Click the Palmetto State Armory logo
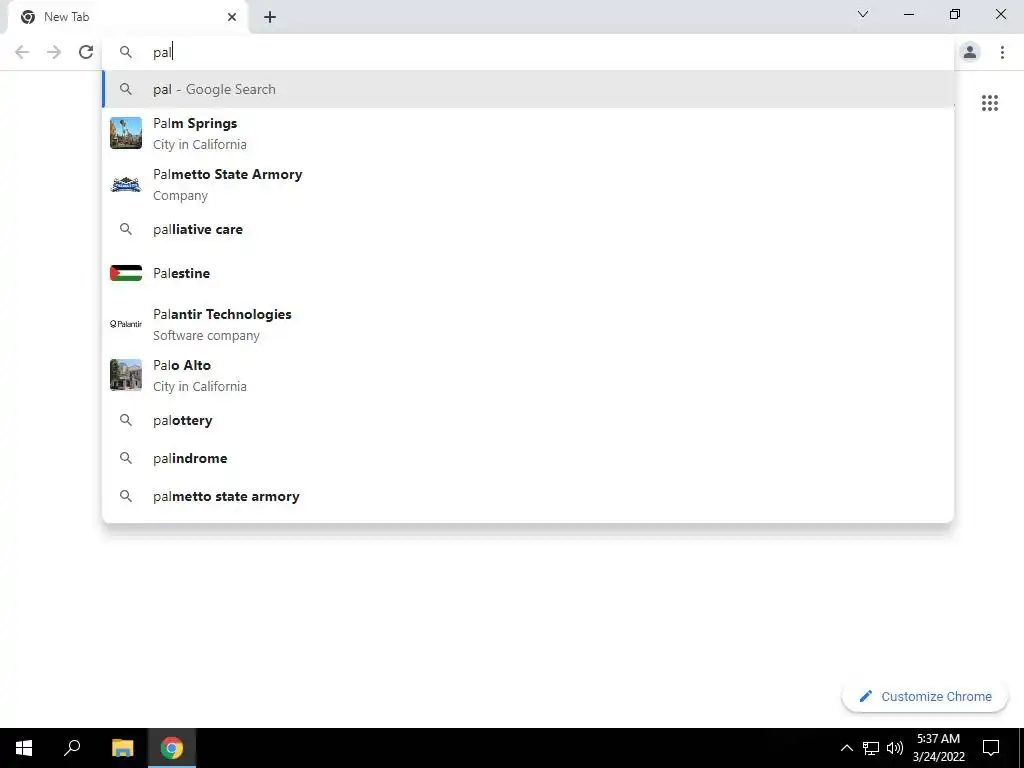This screenshot has width=1024, height=768. (x=126, y=185)
